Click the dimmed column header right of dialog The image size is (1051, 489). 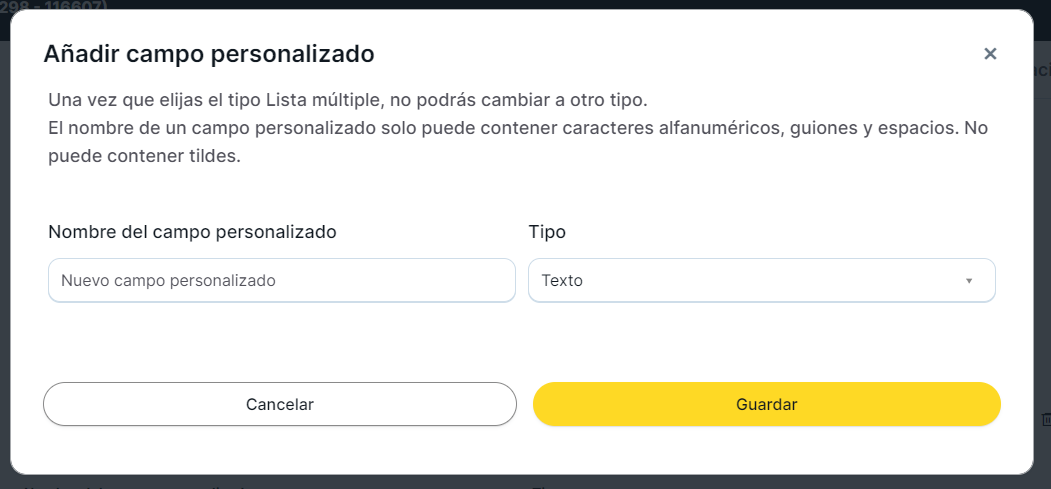point(1042,70)
